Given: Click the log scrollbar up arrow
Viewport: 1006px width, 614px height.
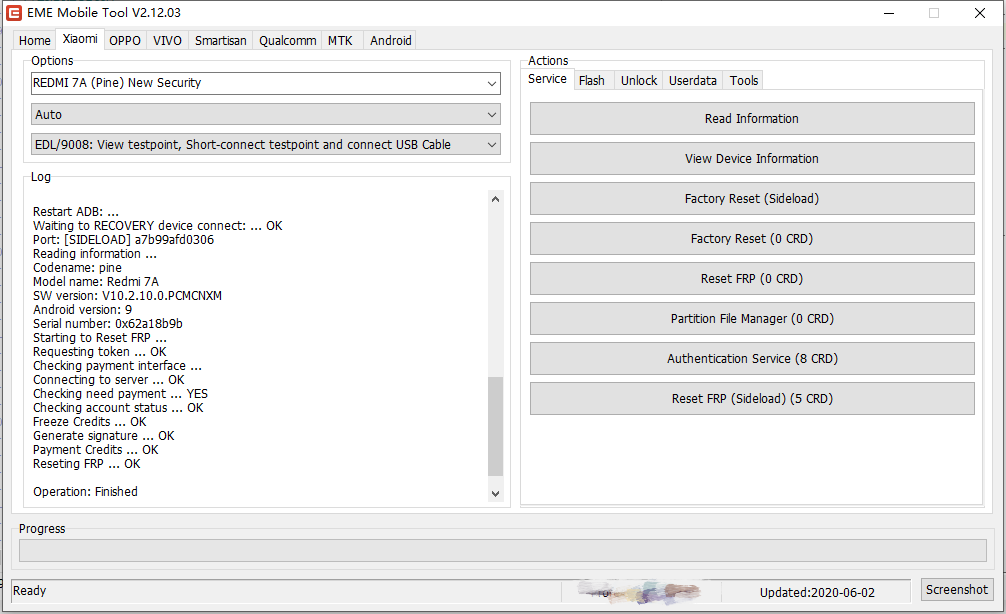Looking at the screenshot, I should pos(495,200).
